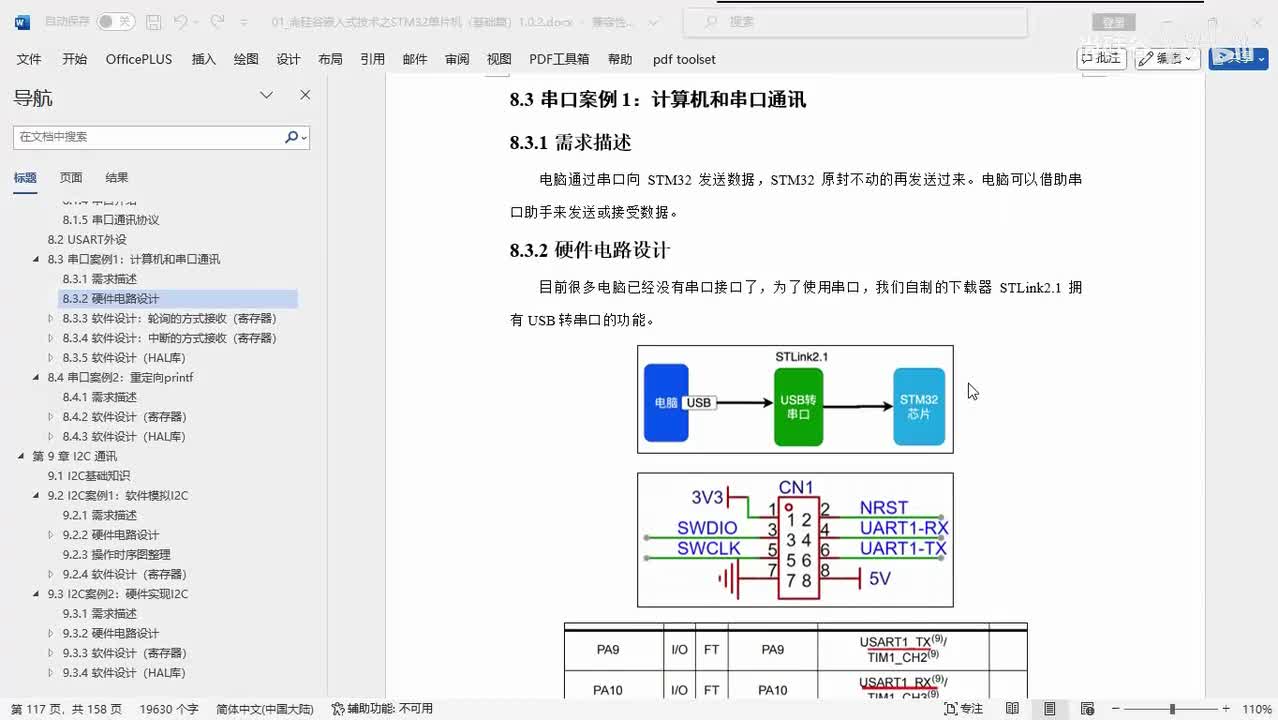Open the Quick Access Toolbar customize arrow
This screenshot has height=720, width=1278.
[x=245, y=22]
